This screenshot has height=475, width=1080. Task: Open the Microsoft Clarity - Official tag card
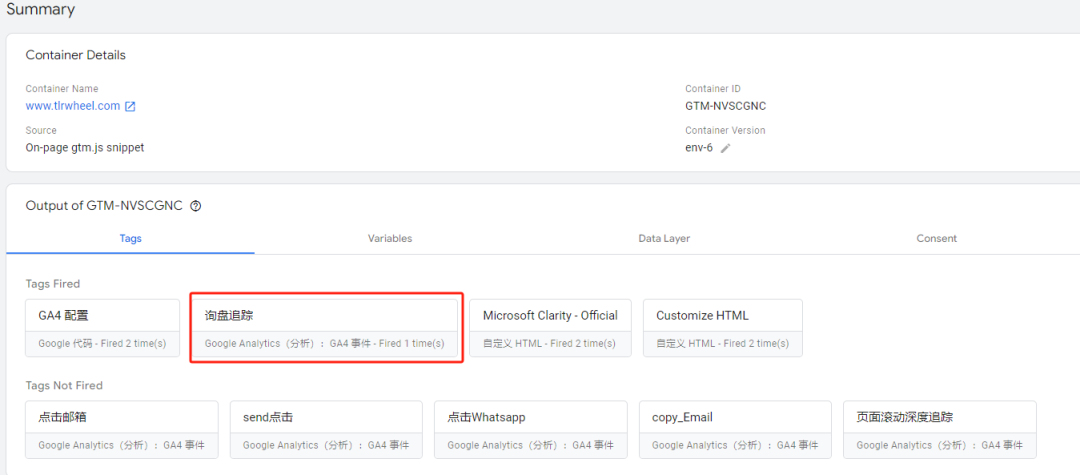coord(550,328)
